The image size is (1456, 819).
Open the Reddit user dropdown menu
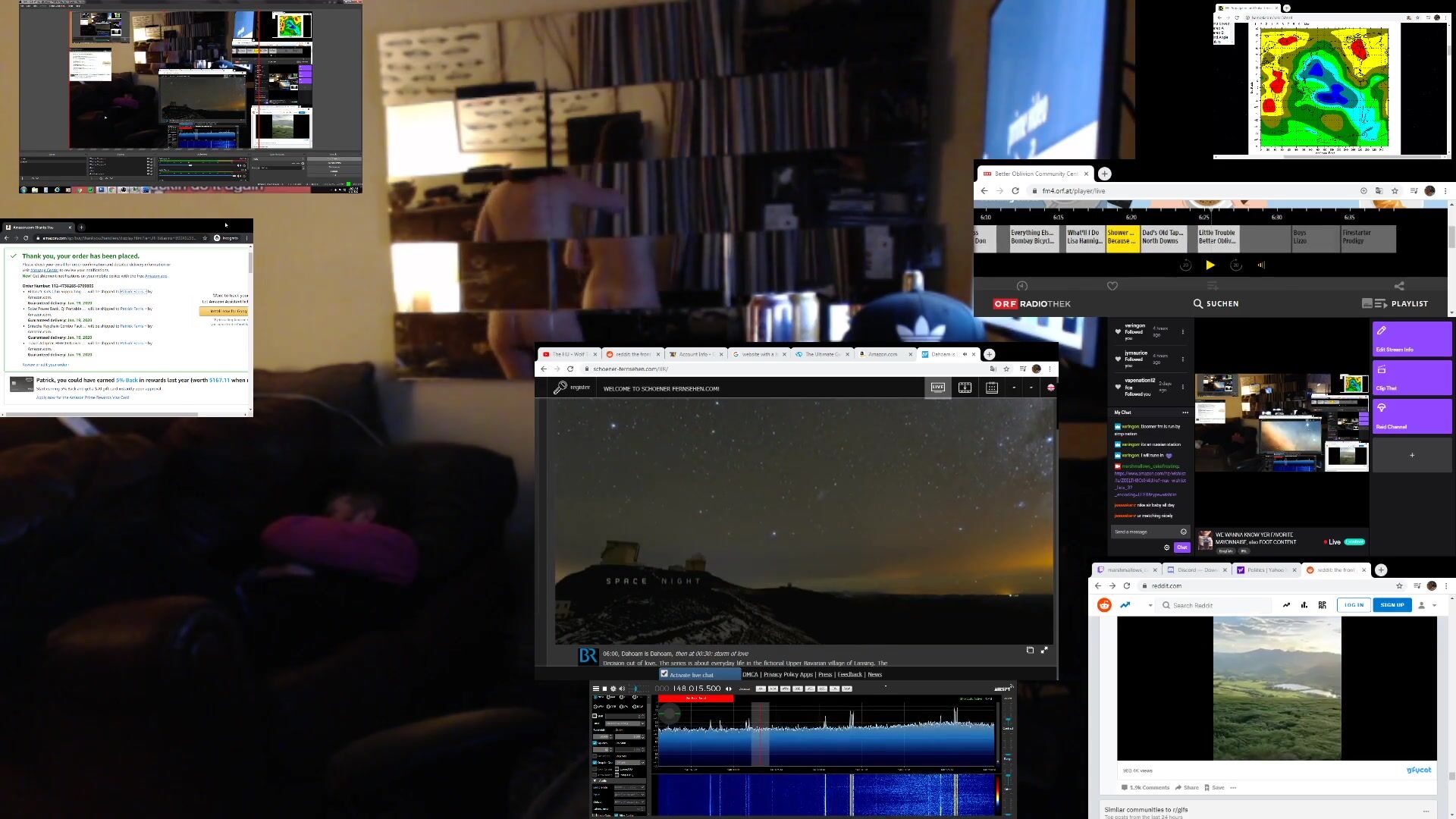pos(1427,605)
